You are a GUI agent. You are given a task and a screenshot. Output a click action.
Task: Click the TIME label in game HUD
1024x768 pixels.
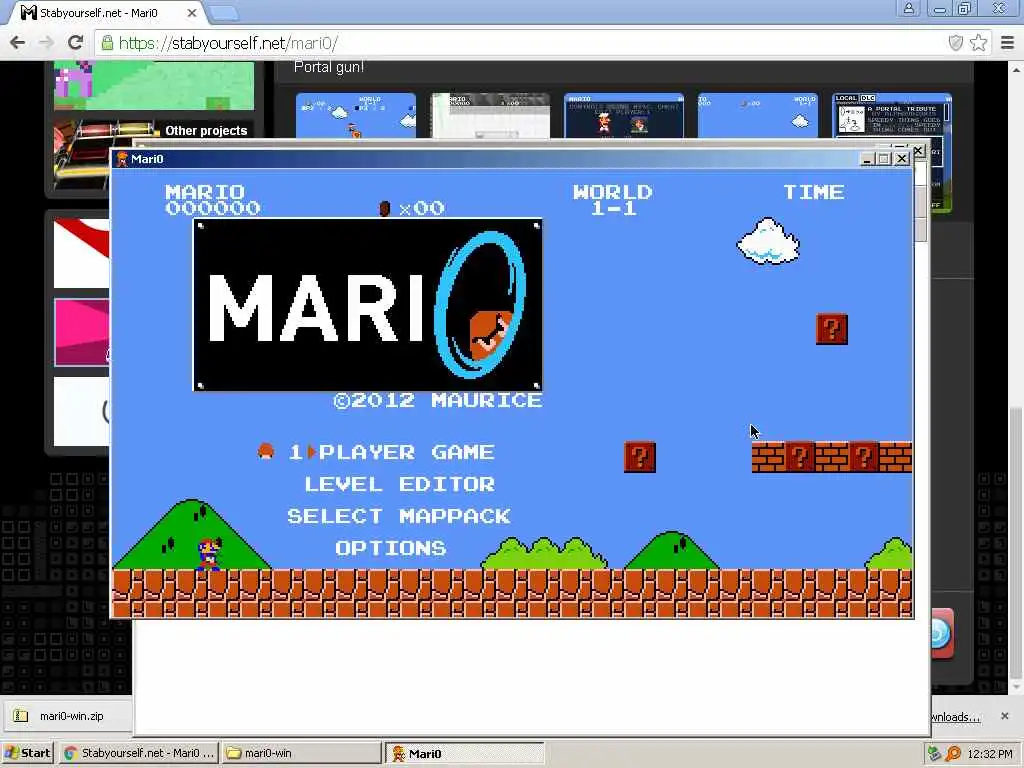point(814,192)
